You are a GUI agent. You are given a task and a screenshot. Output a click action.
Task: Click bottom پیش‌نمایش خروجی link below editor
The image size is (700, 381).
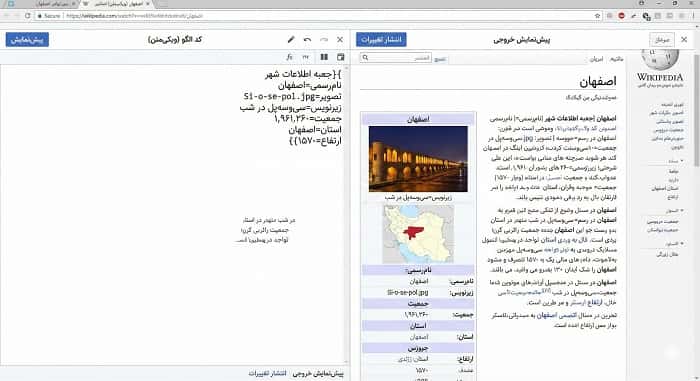point(318,373)
